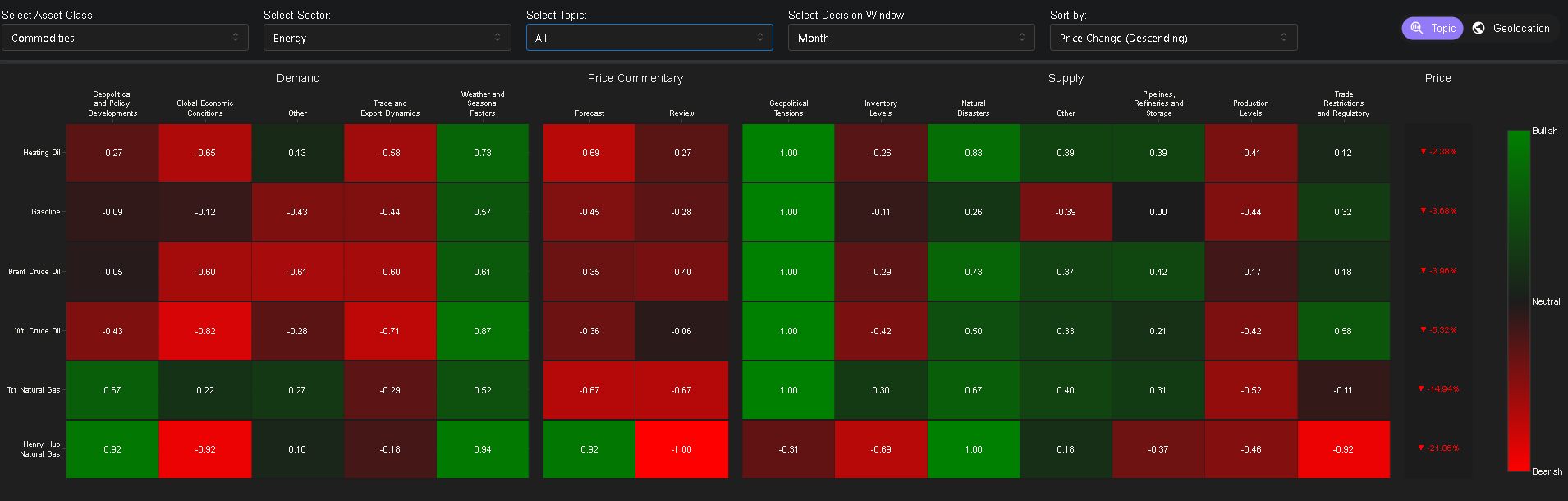The height and width of the screenshot is (501, 1568).
Task: Select the Weather and Seasonal Factors column header
Action: [x=483, y=104]
